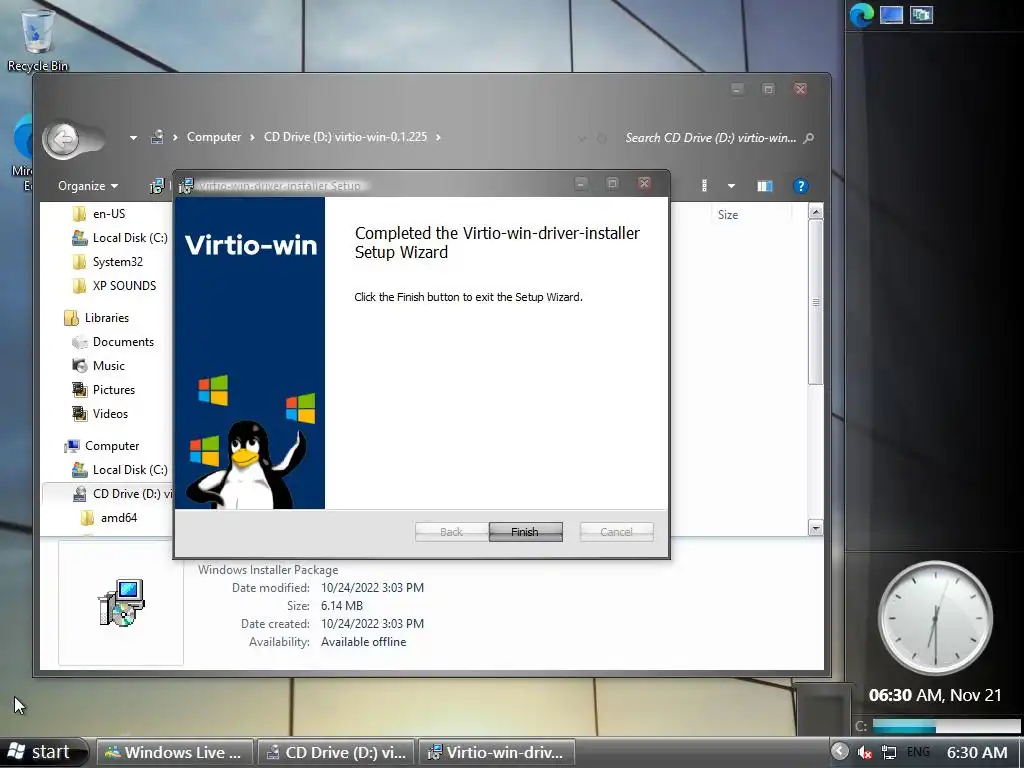Select XP SOUNDS folder in navigation pane
1024x768 pixels.
tap(115, 286)
